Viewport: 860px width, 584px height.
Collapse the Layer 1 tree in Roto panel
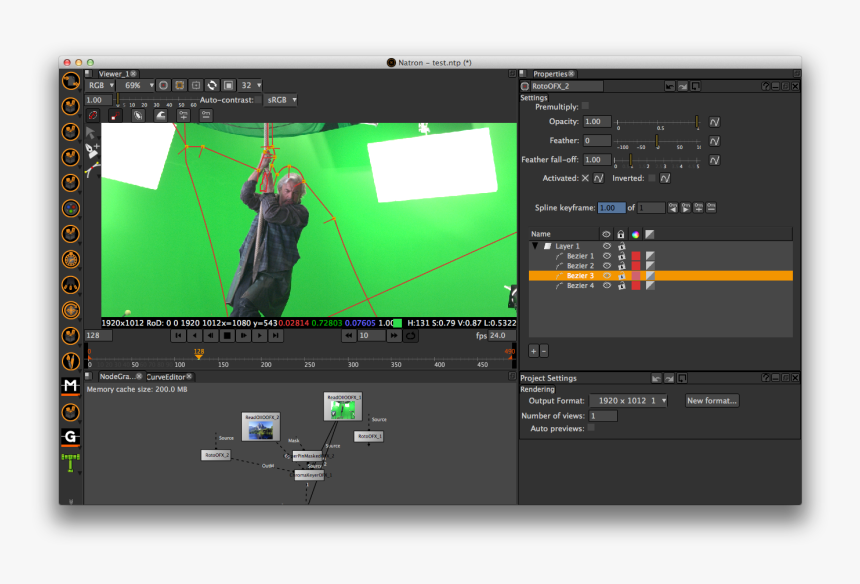point(535,244)
